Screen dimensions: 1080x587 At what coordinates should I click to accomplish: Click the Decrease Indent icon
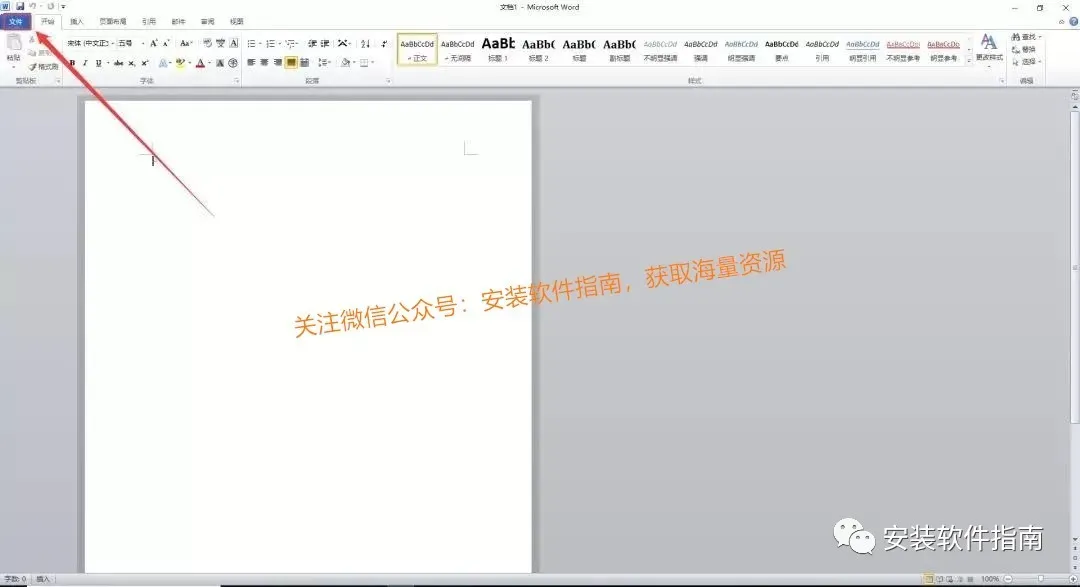click(312, 43)
